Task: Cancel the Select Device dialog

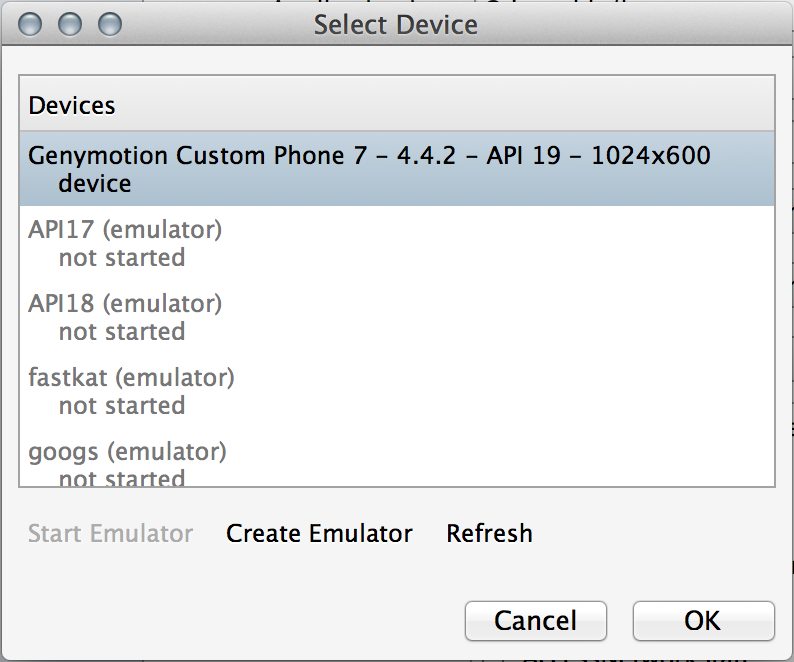Action: [x=535, y=621]
